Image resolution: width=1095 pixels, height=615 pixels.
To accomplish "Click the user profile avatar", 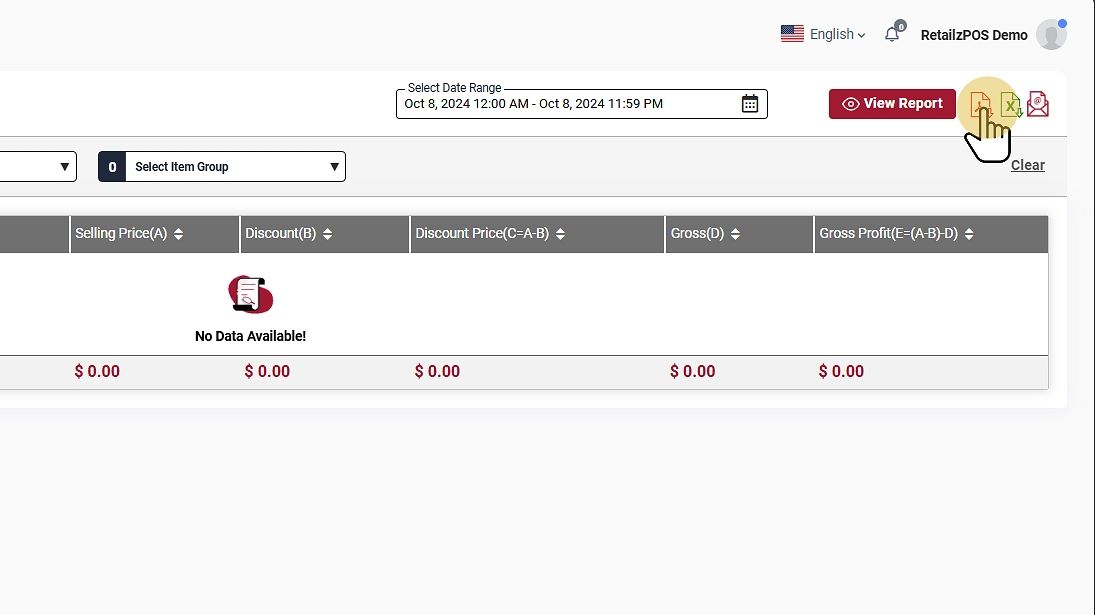I will (x=1051, y=35).
